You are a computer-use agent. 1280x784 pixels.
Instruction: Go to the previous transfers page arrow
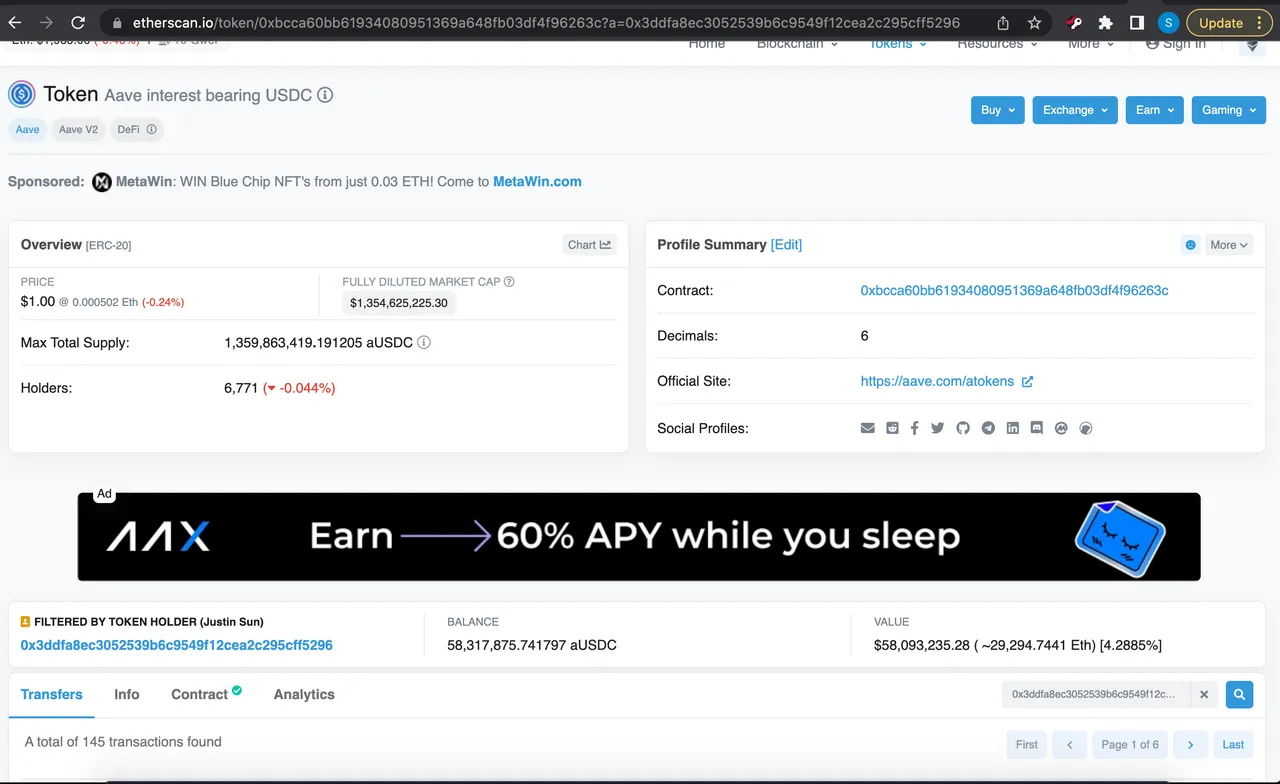1069,744
